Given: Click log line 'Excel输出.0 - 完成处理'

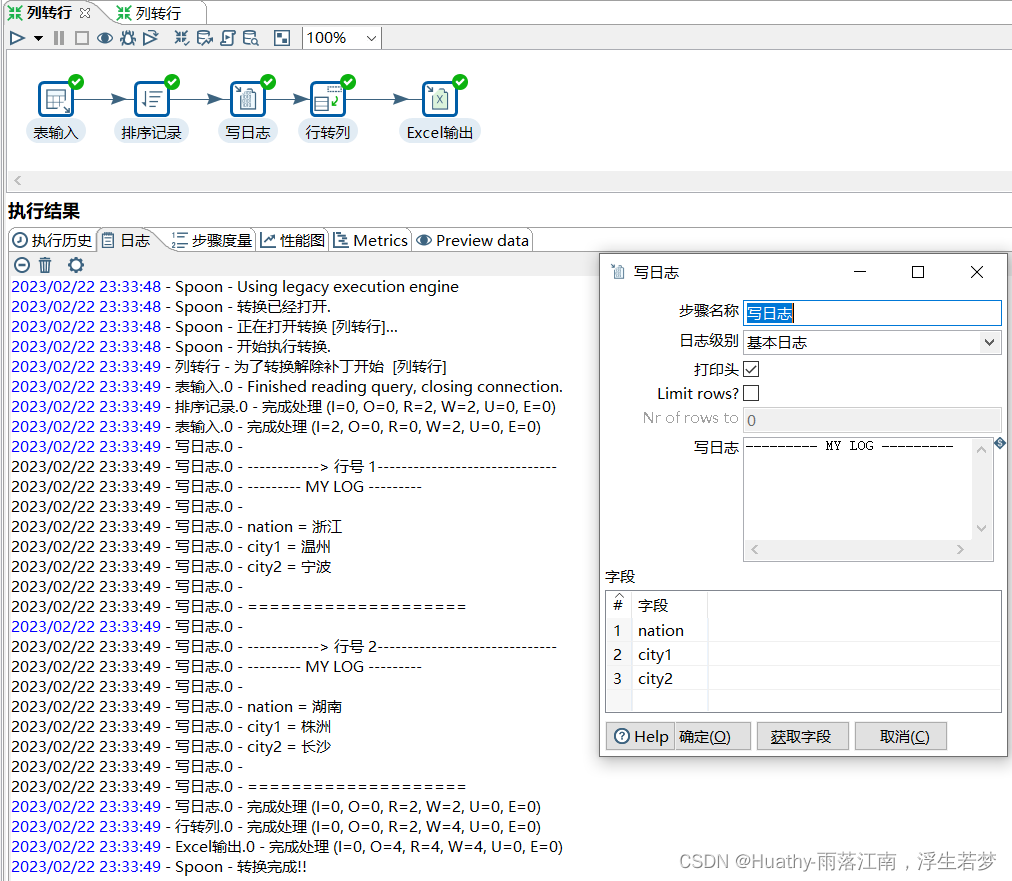Looking at the screenshot, I should [252, 847].
